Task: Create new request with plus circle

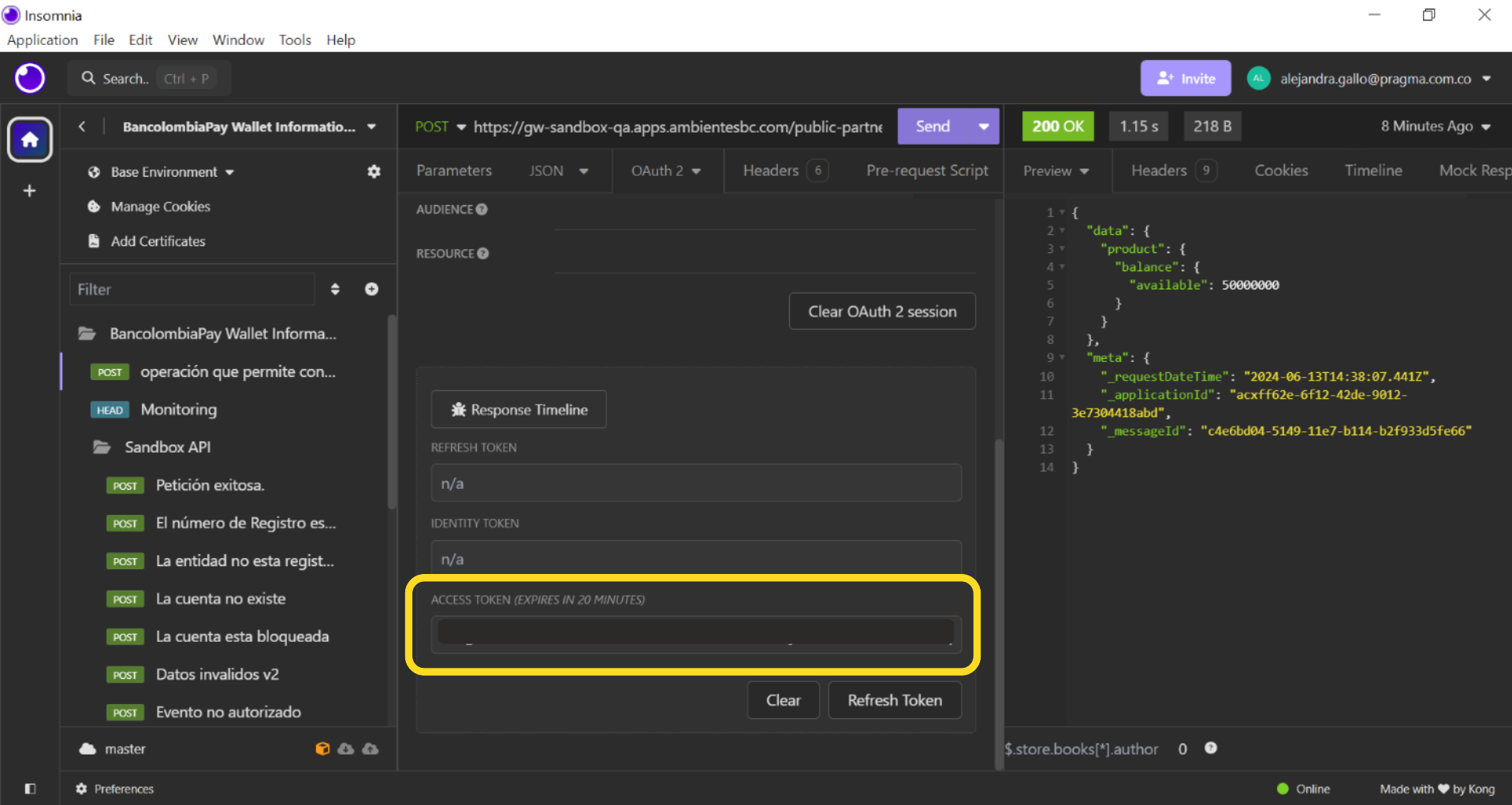Action: click(x=371, y=289)
